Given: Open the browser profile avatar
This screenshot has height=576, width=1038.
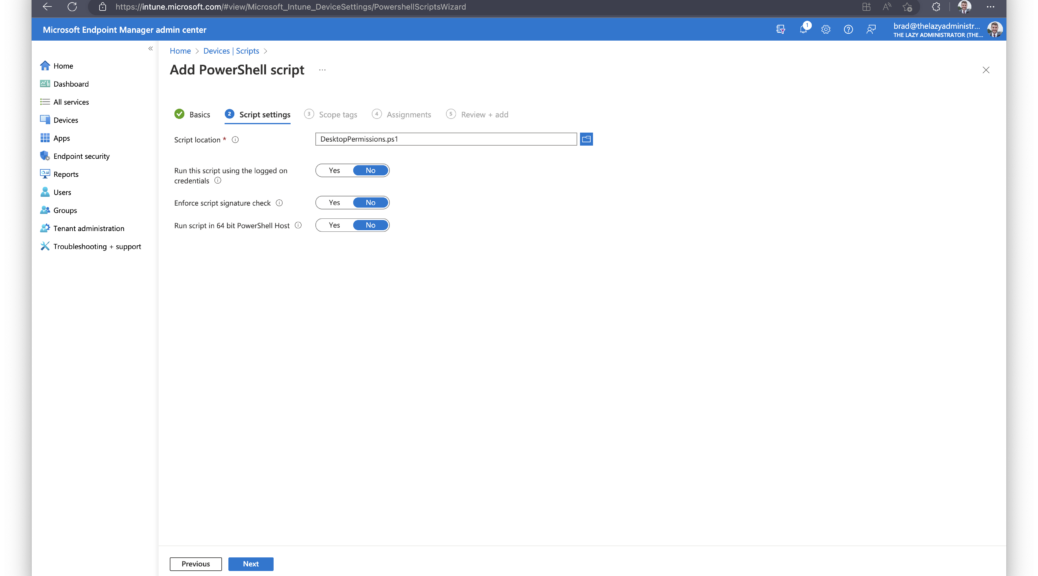Looking at the screenshot, I should [965, 7].
